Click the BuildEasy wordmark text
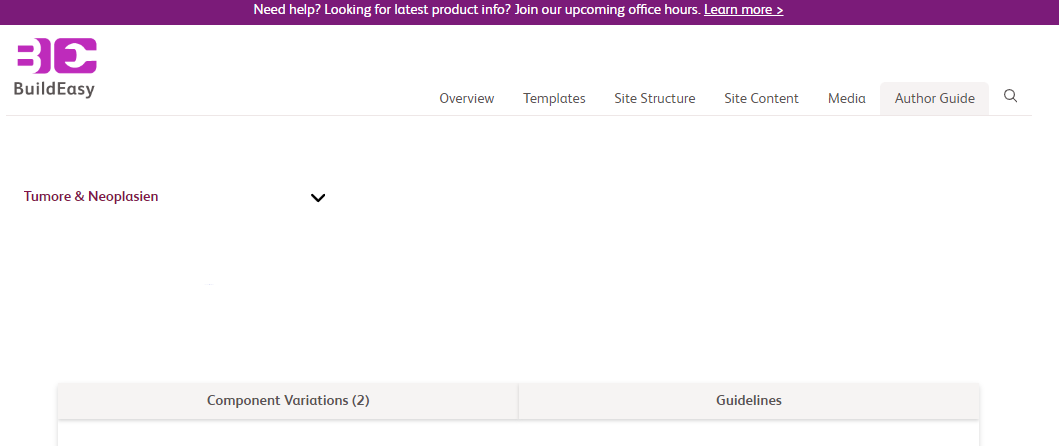The height and width of the screenshot is (446, 1059). (x=54, y=89)
